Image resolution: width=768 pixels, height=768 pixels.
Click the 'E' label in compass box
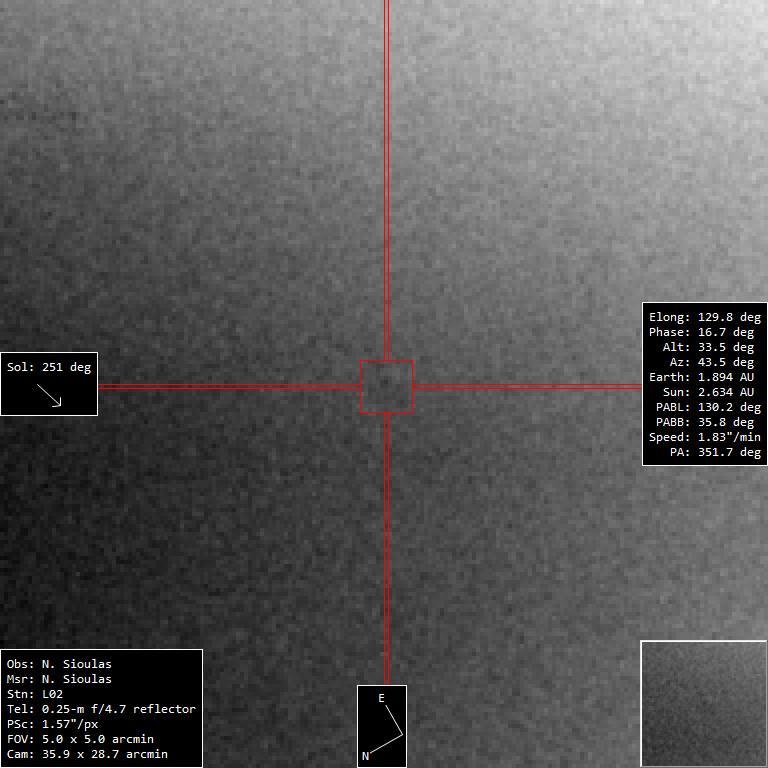tap(382, 698)
